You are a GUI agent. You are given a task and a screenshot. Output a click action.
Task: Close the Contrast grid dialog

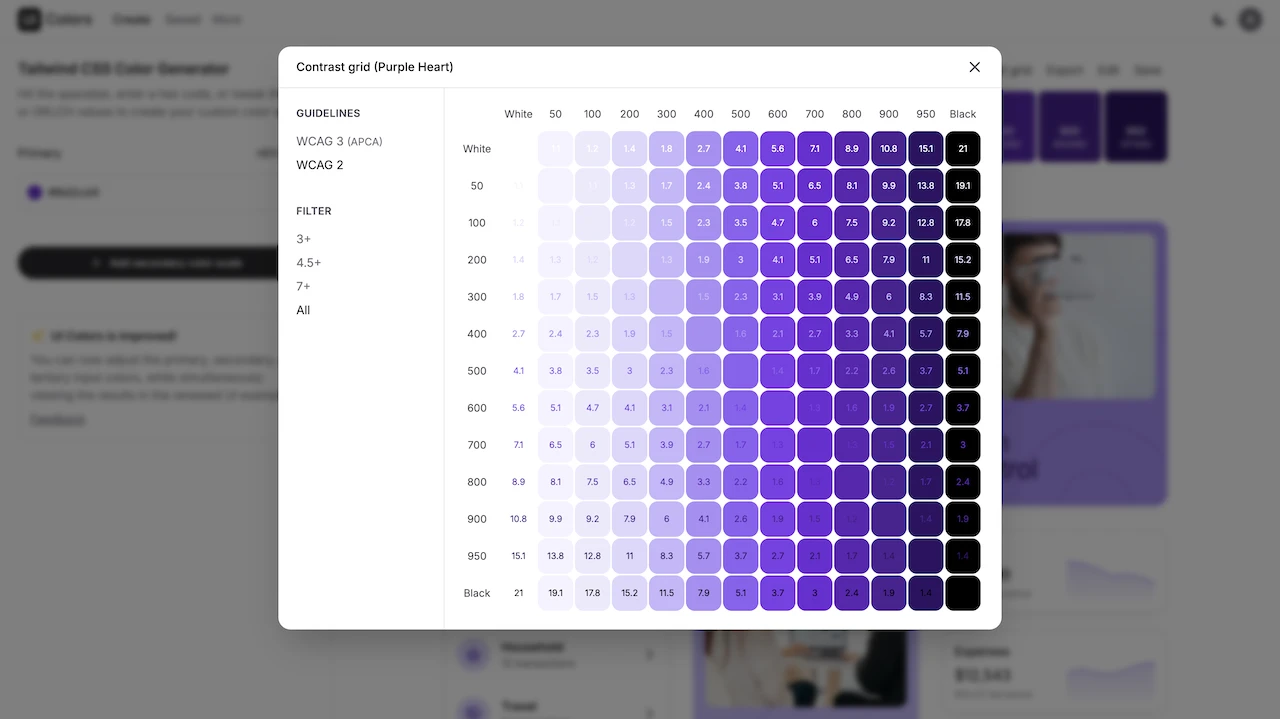click(974, 67)
